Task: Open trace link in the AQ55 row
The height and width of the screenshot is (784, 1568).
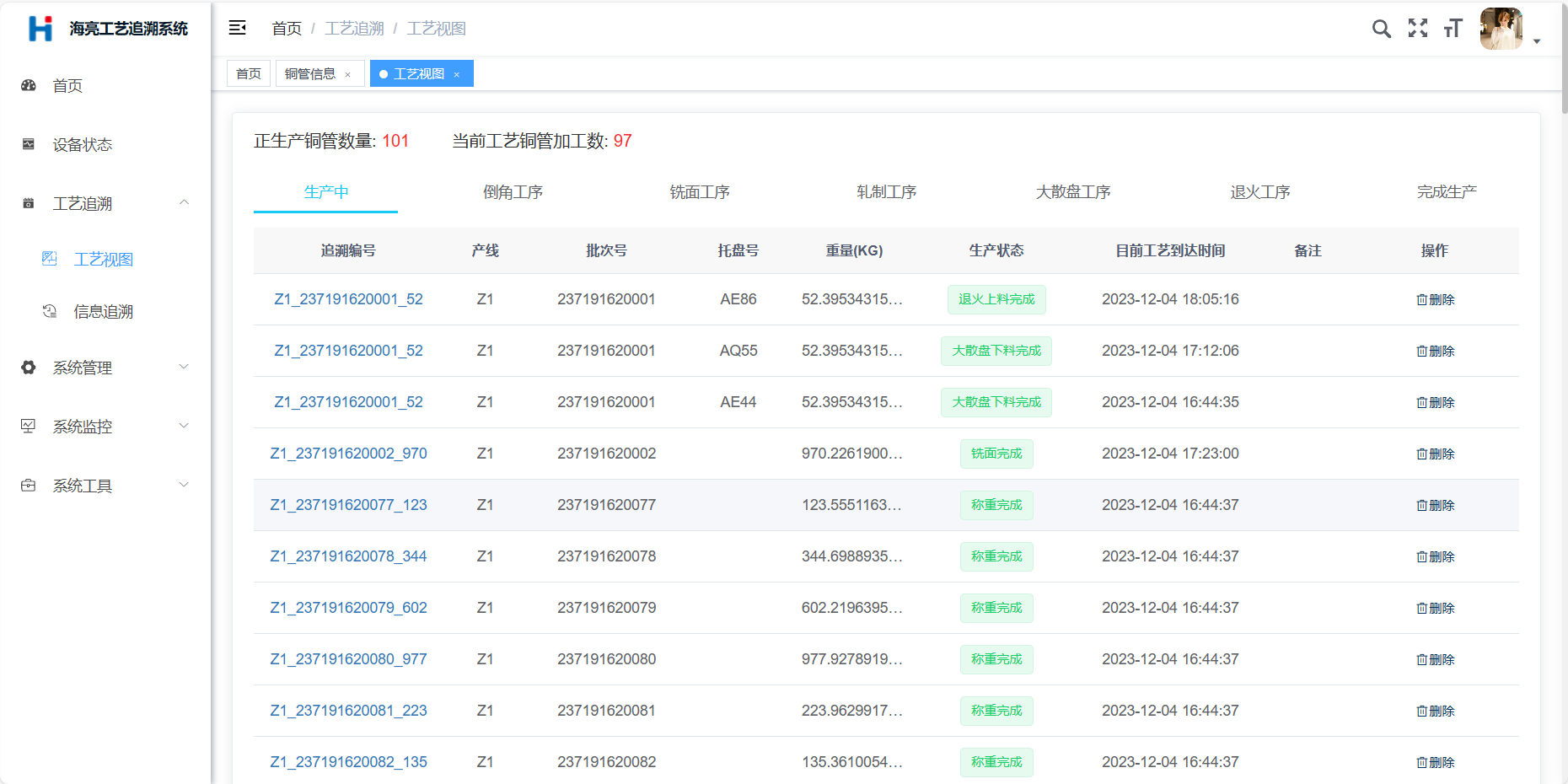Action: pyautogui.click(x=348, y=351)
